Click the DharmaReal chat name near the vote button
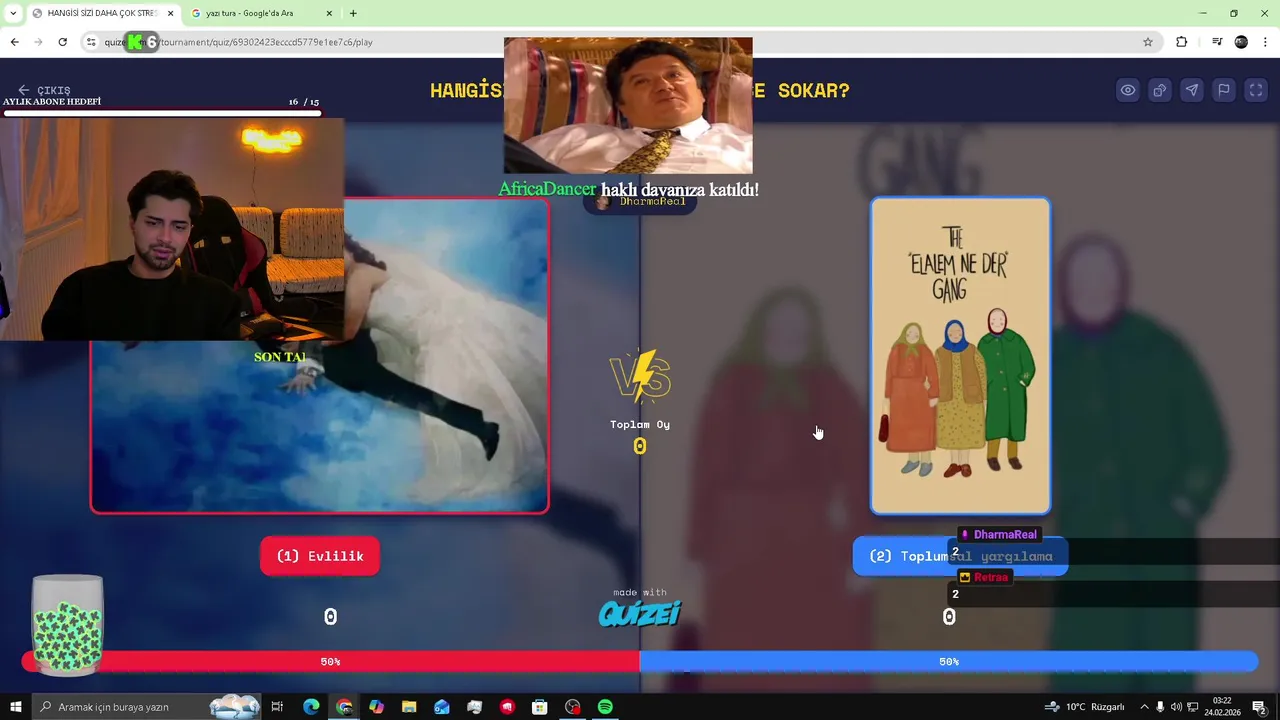The image size is (1280, 720). tap(1005, 535)
